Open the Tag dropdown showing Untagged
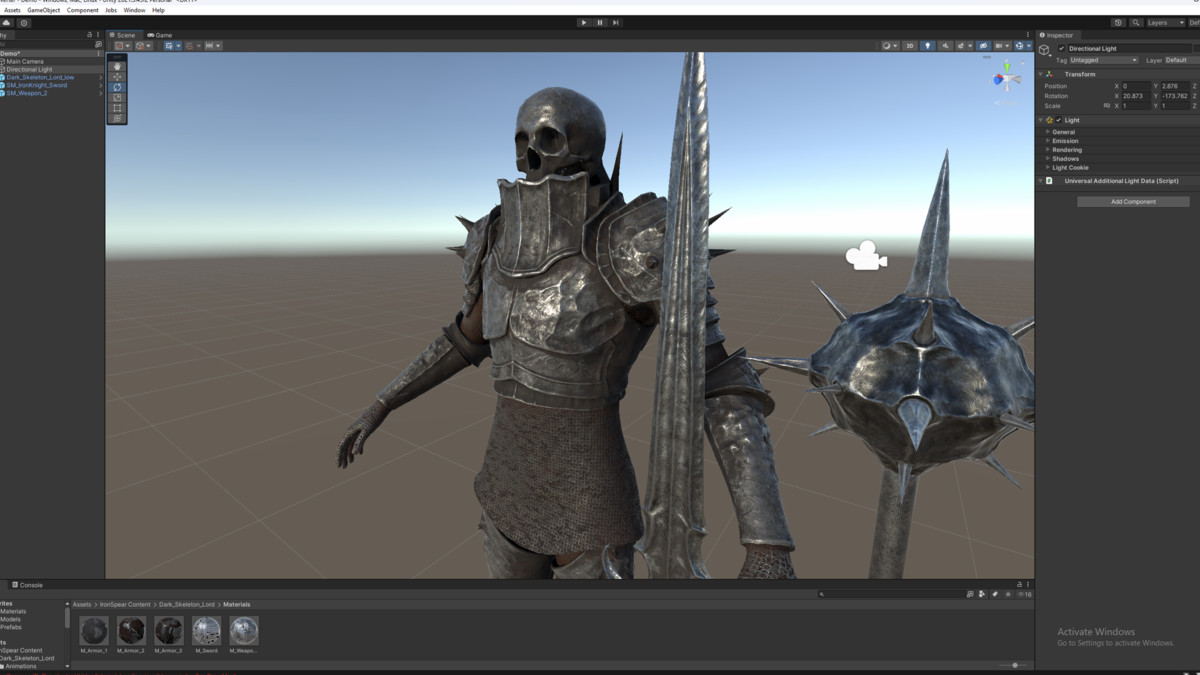 (x=1104, y=60)
